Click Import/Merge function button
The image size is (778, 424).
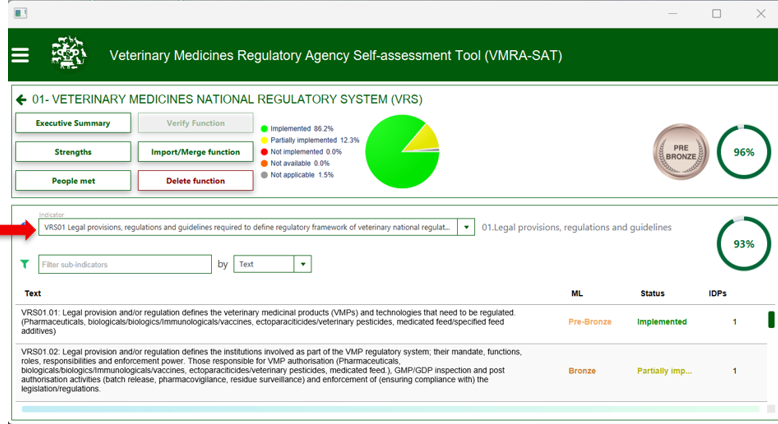(195, 152)
